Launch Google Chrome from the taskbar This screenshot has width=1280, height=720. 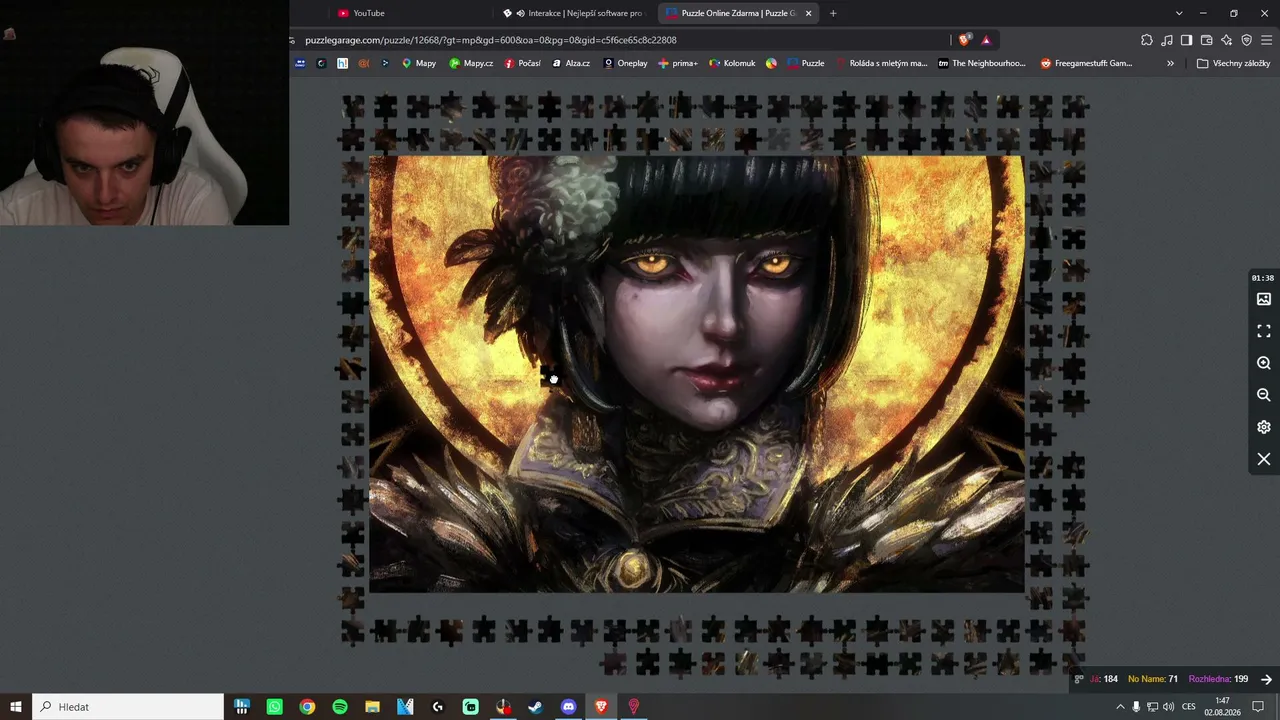coord(307,707)
